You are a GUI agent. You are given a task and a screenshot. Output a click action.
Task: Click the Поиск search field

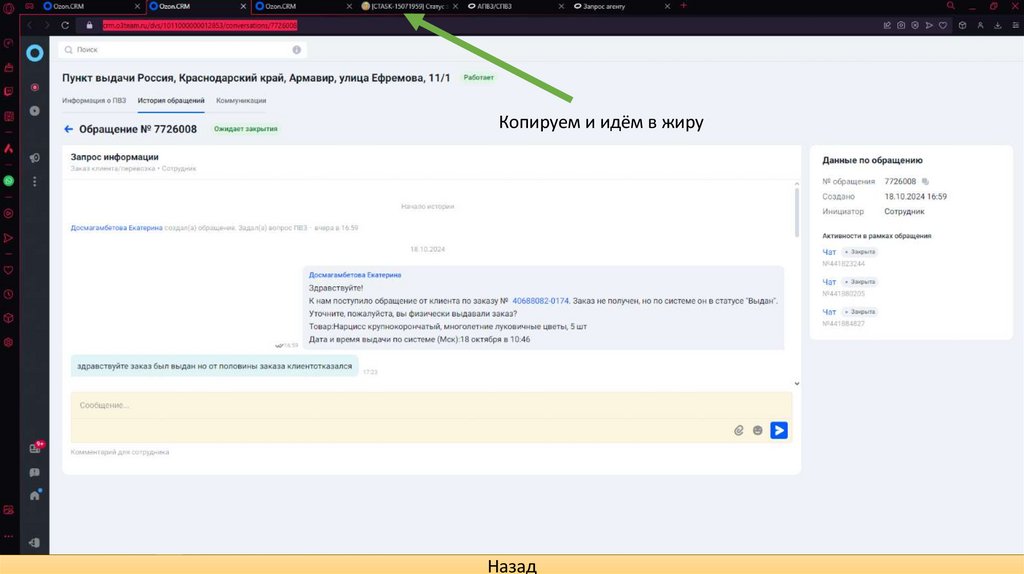[x=182, y=50]
